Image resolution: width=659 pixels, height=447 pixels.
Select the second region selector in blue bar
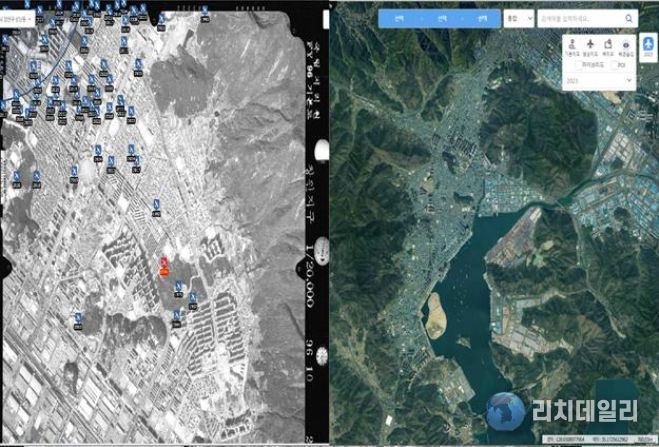(439, 18)
